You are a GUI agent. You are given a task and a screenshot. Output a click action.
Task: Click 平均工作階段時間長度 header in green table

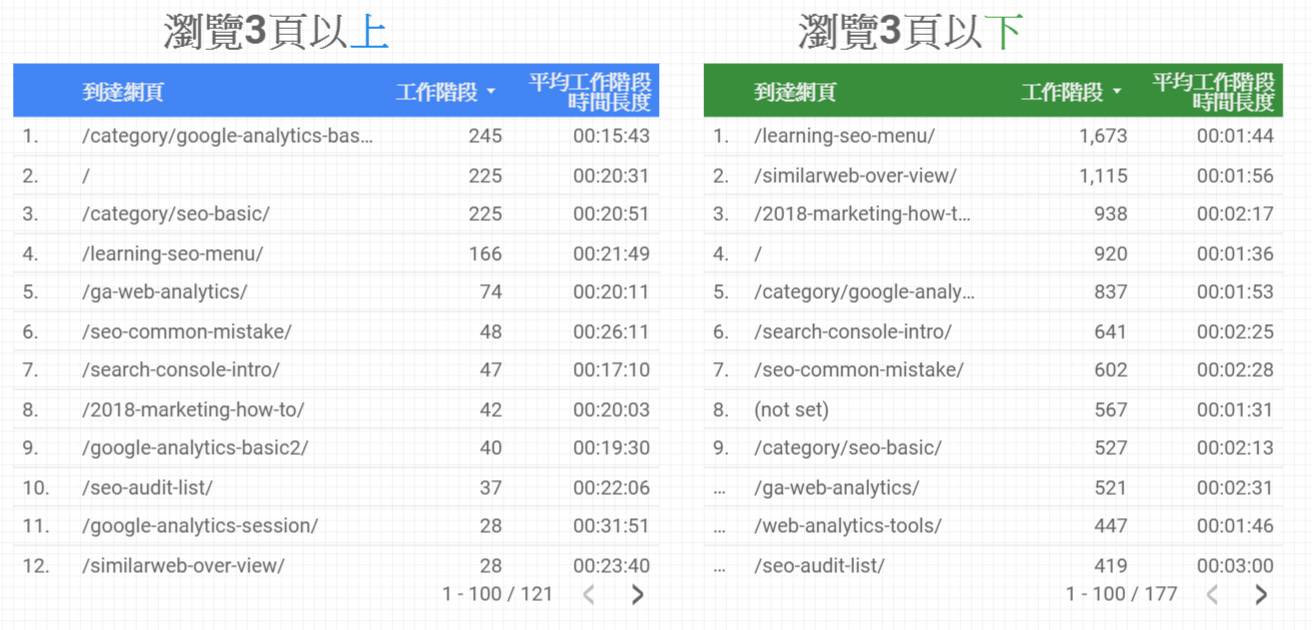click(1214, 92)
